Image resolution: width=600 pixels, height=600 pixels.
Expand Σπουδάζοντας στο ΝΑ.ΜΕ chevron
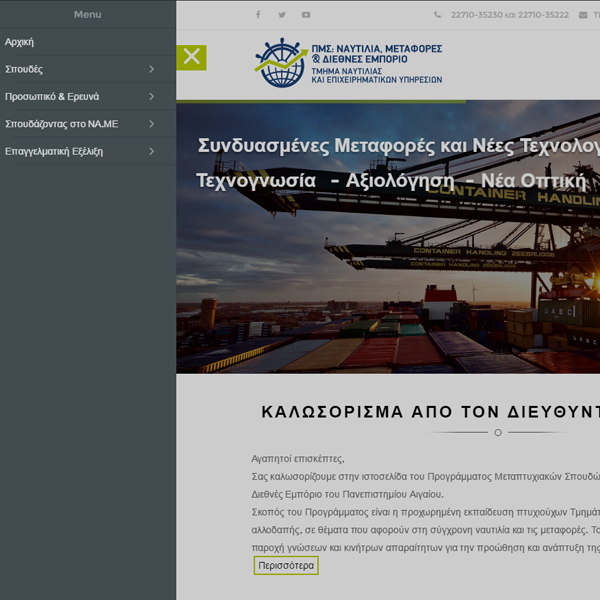[x=151, y=124]
